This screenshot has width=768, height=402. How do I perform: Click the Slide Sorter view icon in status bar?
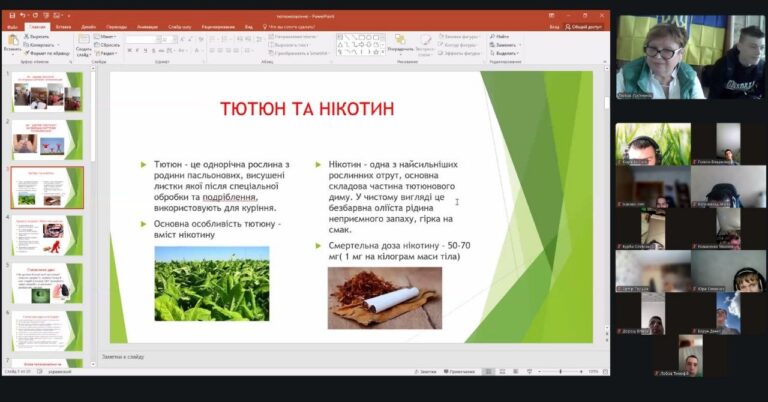503,372
